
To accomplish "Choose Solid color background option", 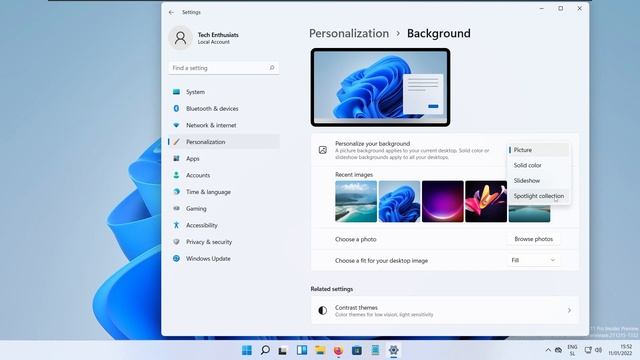I will pyautogui.click(x=538, y=165).
